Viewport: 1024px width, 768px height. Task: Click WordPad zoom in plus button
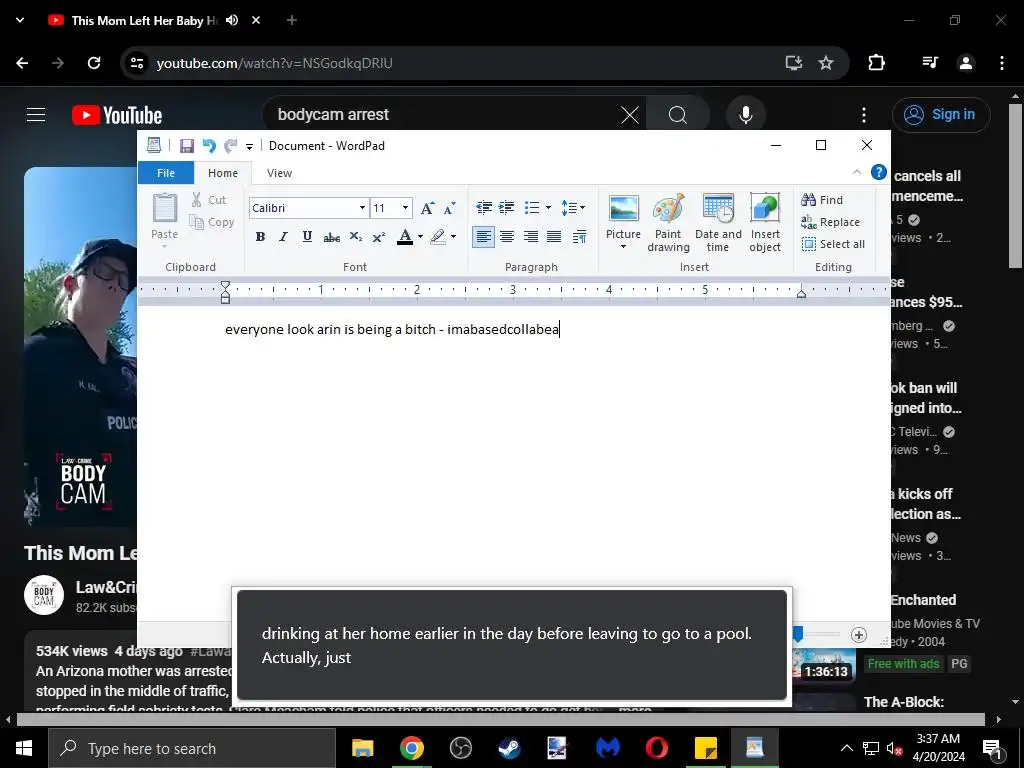[x=859, y=635]
